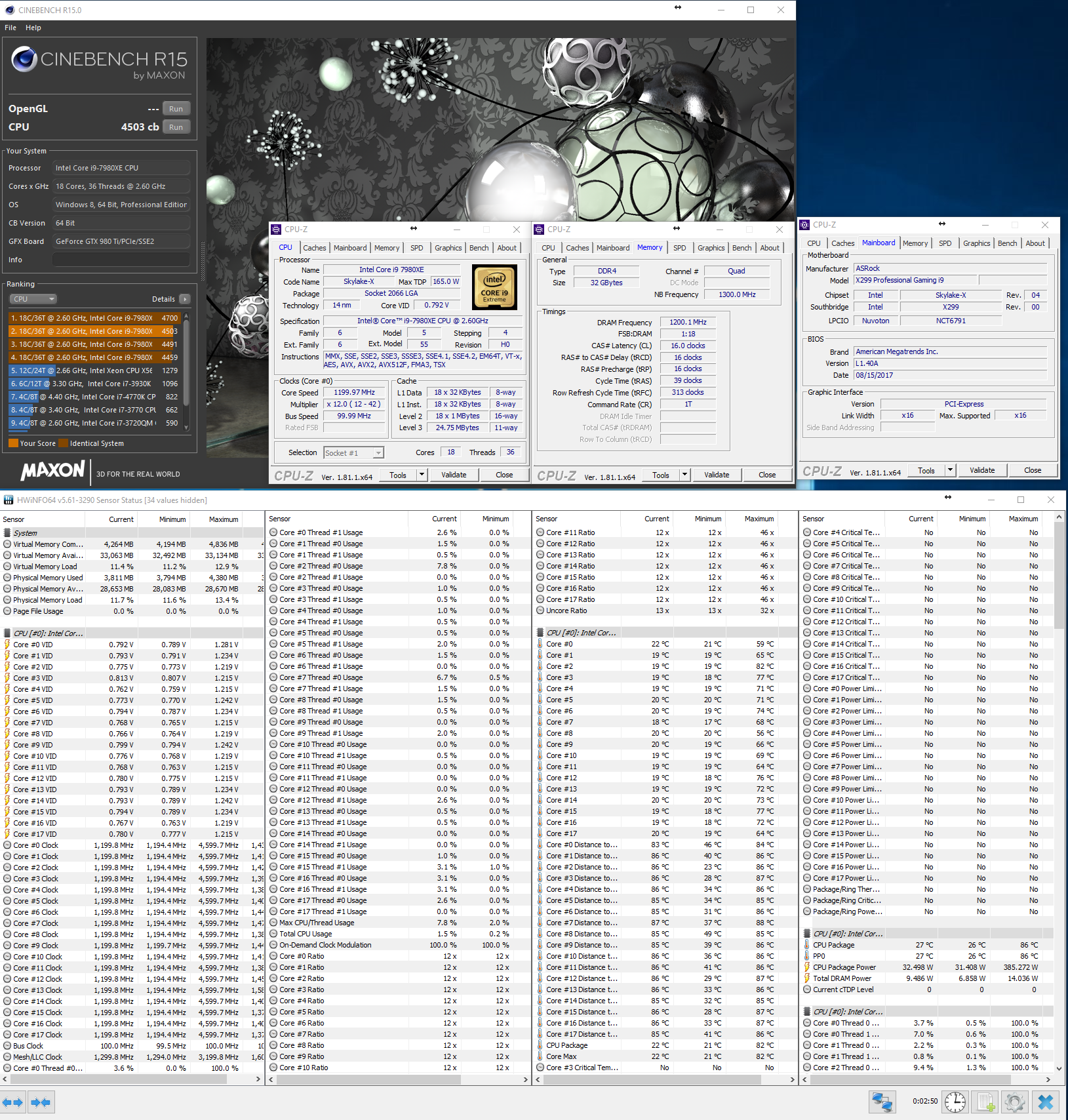Click the System group drive icon in HWiNFO

coord(7,533)
